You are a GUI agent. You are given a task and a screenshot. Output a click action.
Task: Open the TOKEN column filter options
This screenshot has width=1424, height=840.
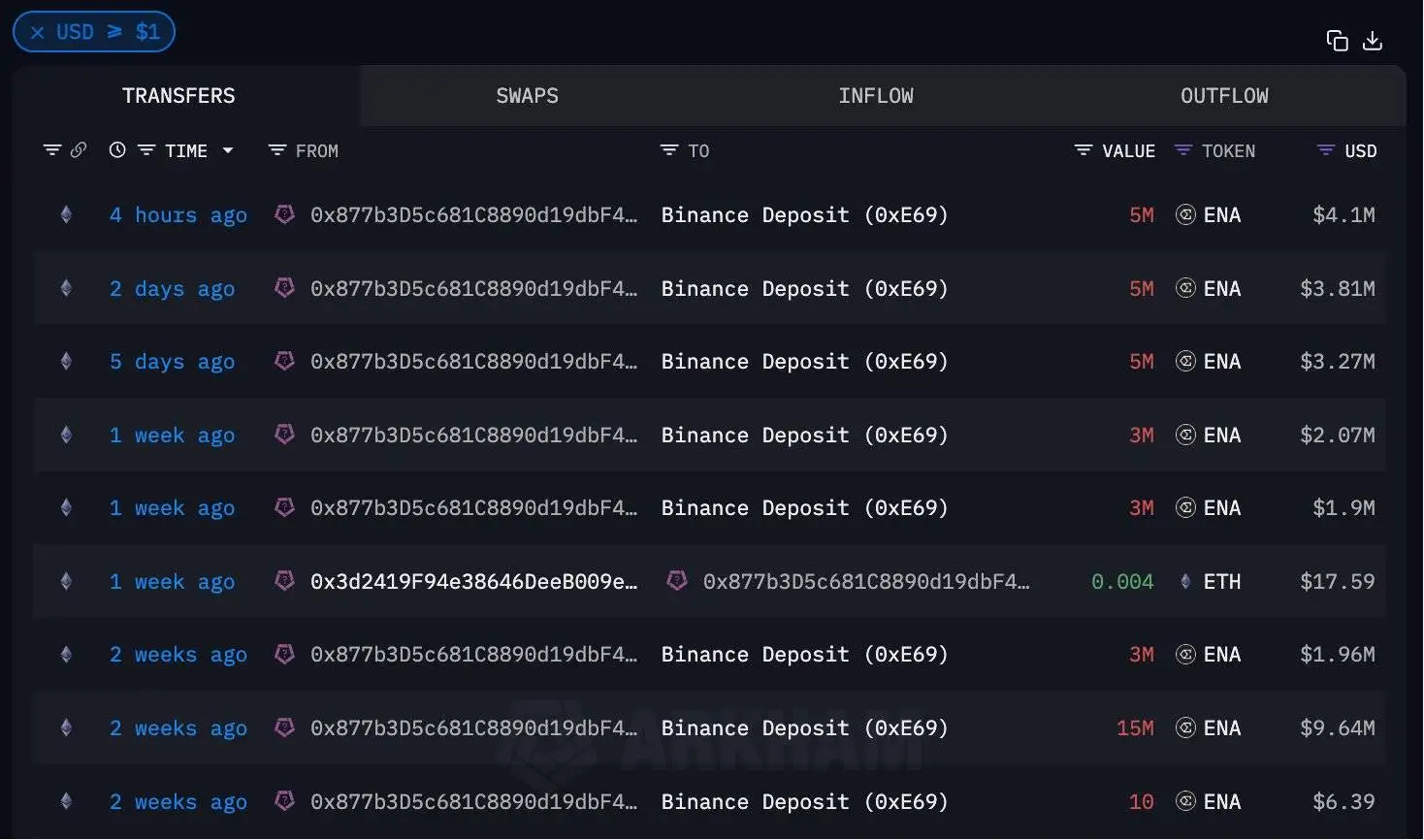1182,149
